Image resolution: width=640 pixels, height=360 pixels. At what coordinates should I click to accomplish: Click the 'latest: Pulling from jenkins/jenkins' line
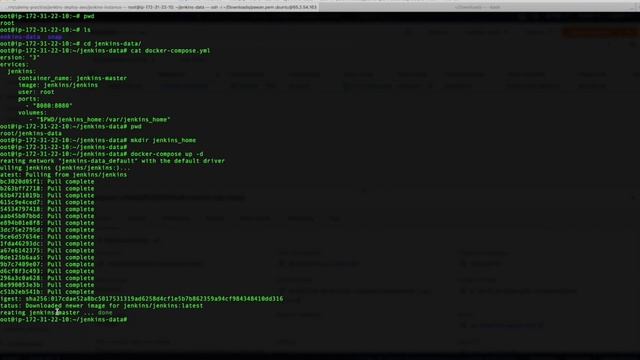click(63, 175)
